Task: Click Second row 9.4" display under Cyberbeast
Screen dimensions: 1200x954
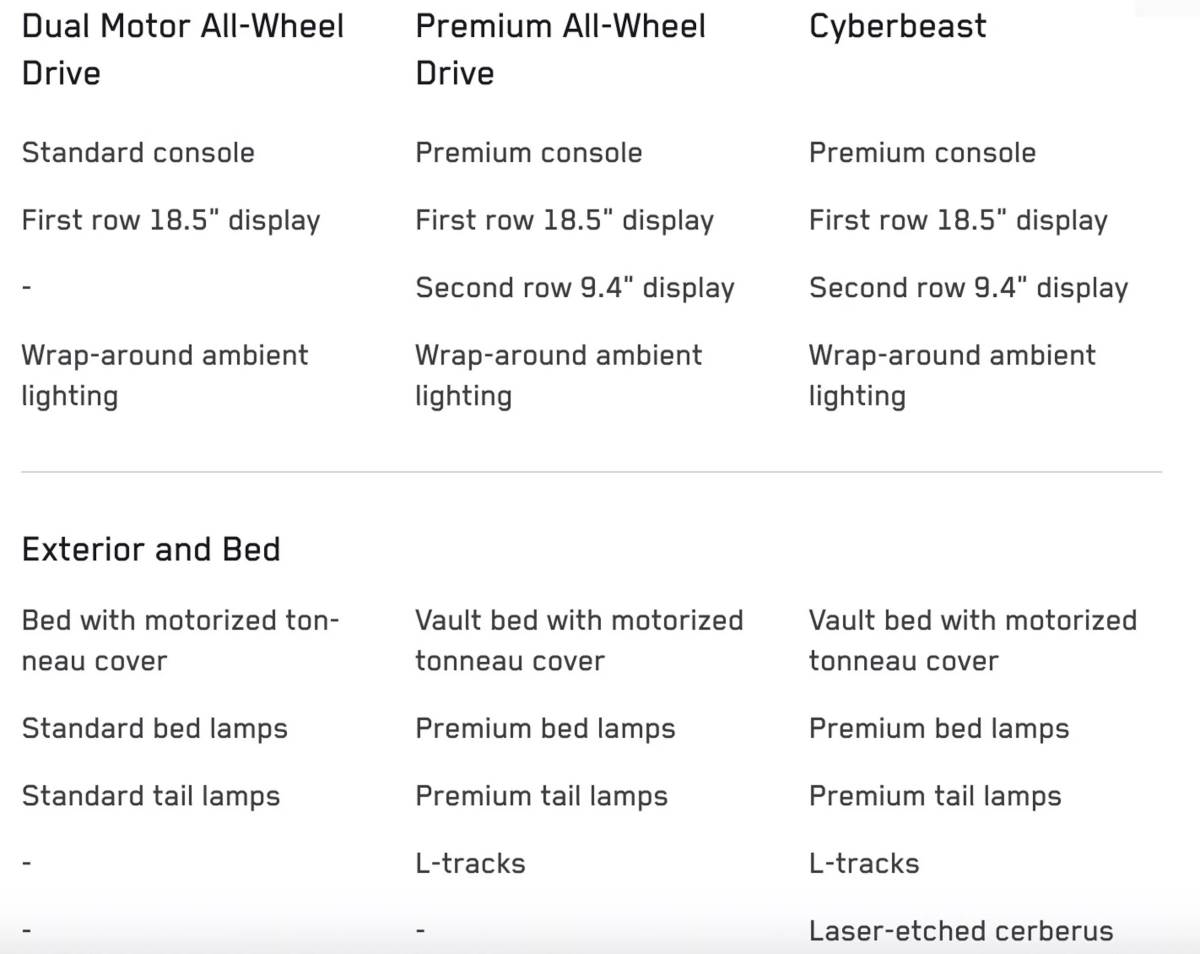Action: point(968,288)
